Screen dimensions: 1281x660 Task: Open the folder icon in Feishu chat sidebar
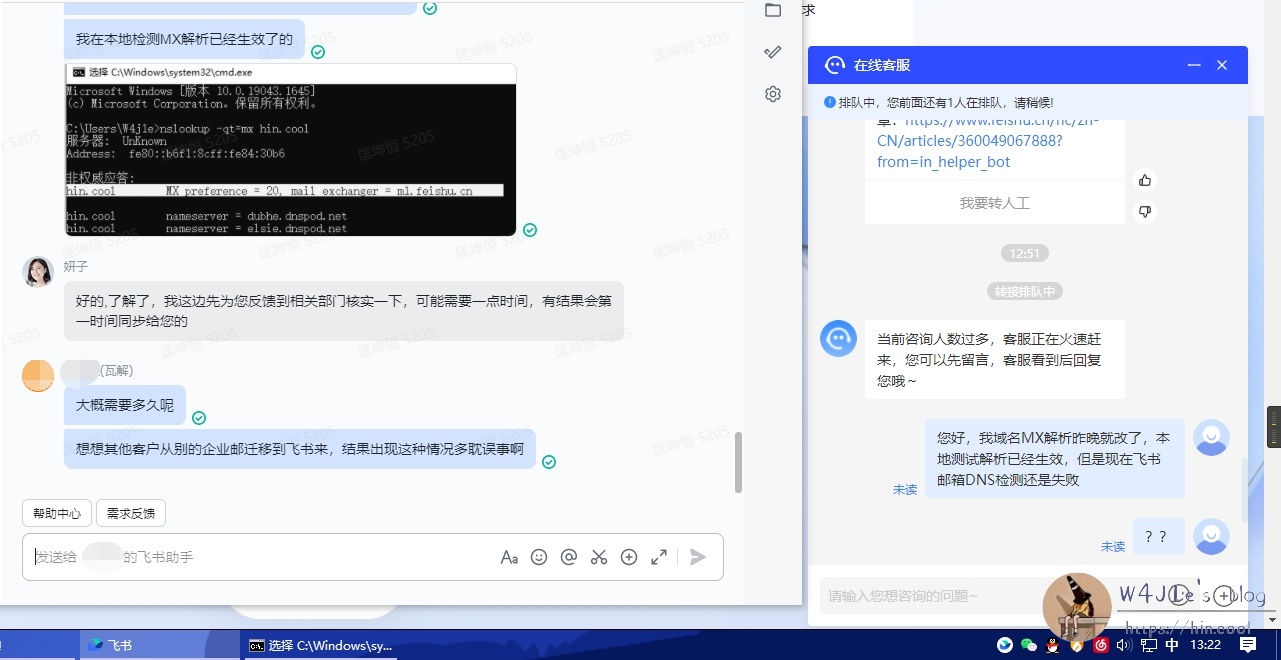tap(772, 10)
